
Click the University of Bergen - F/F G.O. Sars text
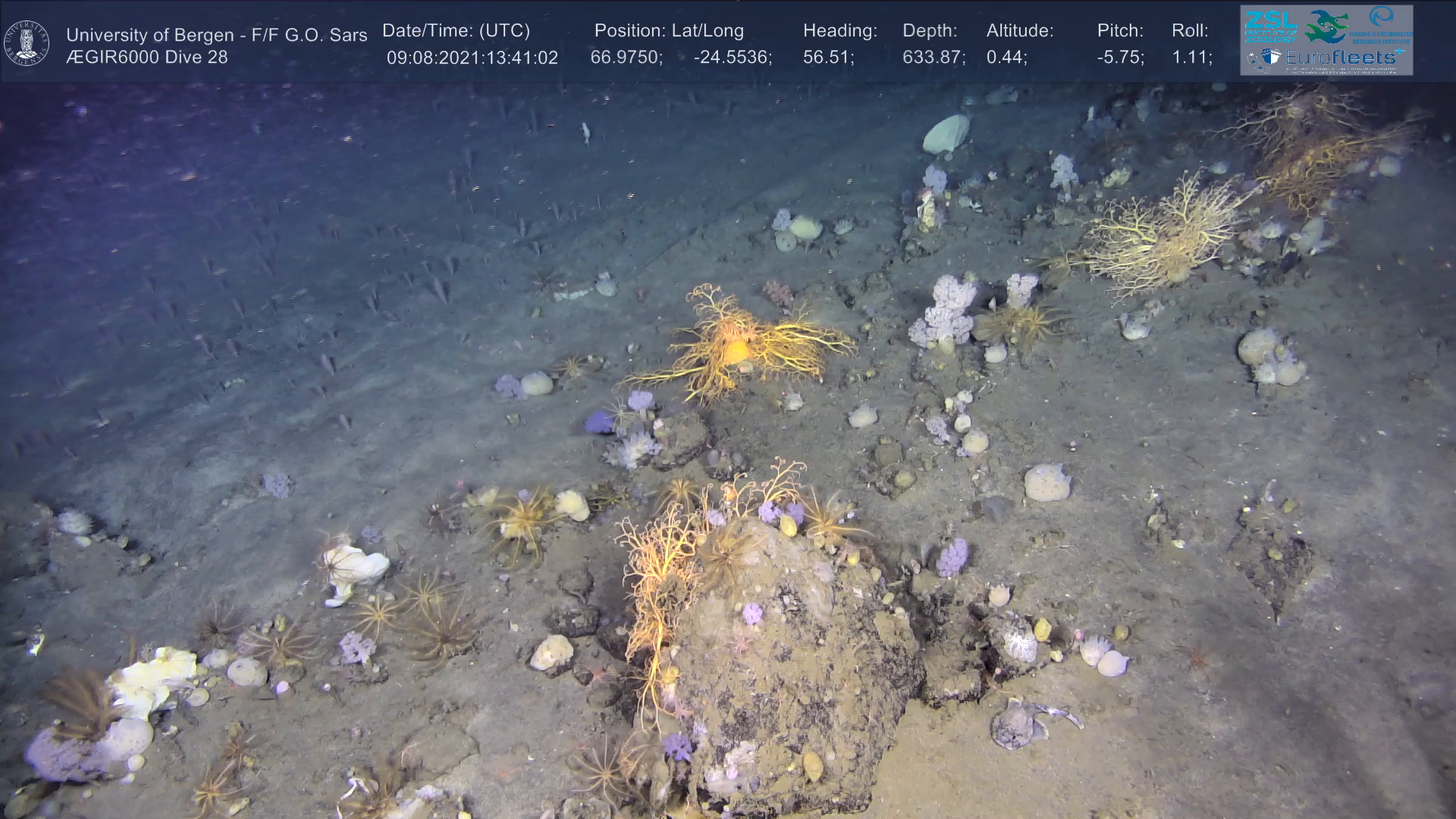coord(216,35)
